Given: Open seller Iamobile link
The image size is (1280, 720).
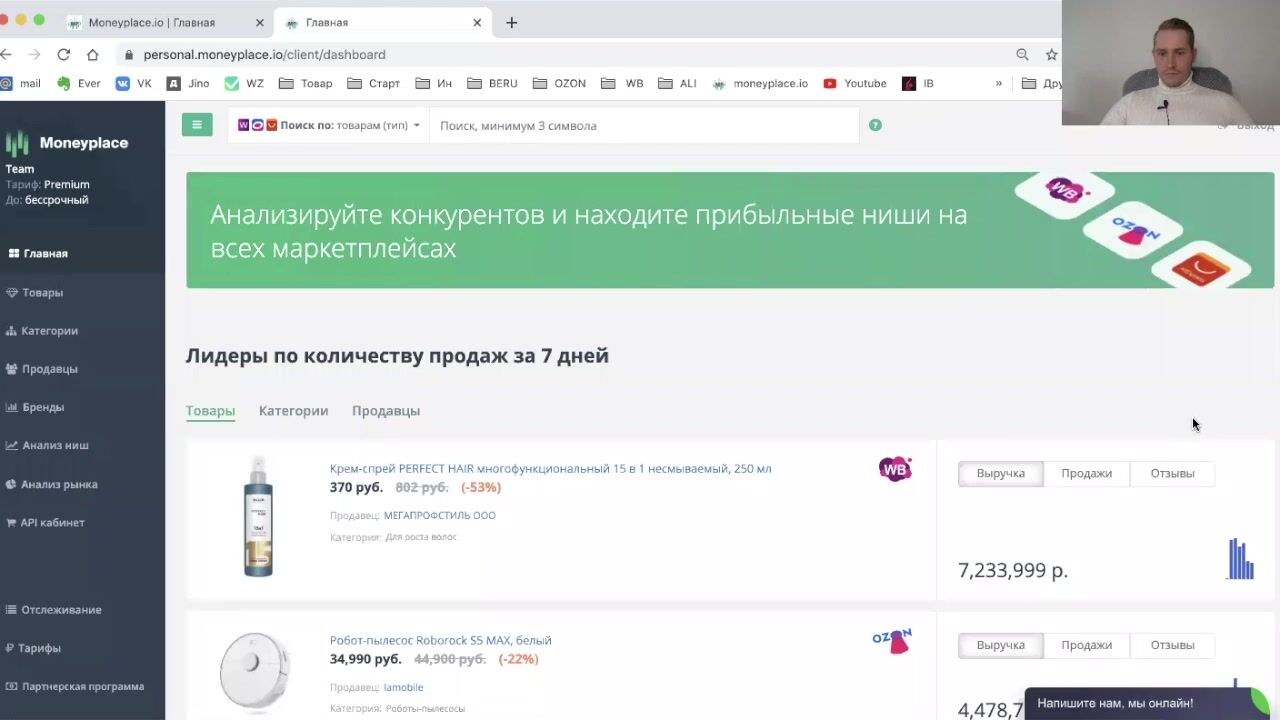Looking at the screenshot, I should [x=403, y=688].
